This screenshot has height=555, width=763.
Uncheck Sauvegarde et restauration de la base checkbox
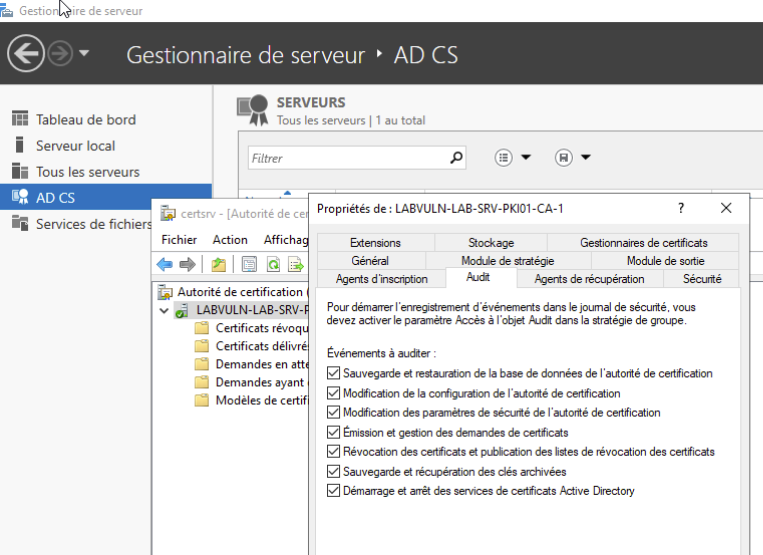pyautogui.click(x=333, y=373)
